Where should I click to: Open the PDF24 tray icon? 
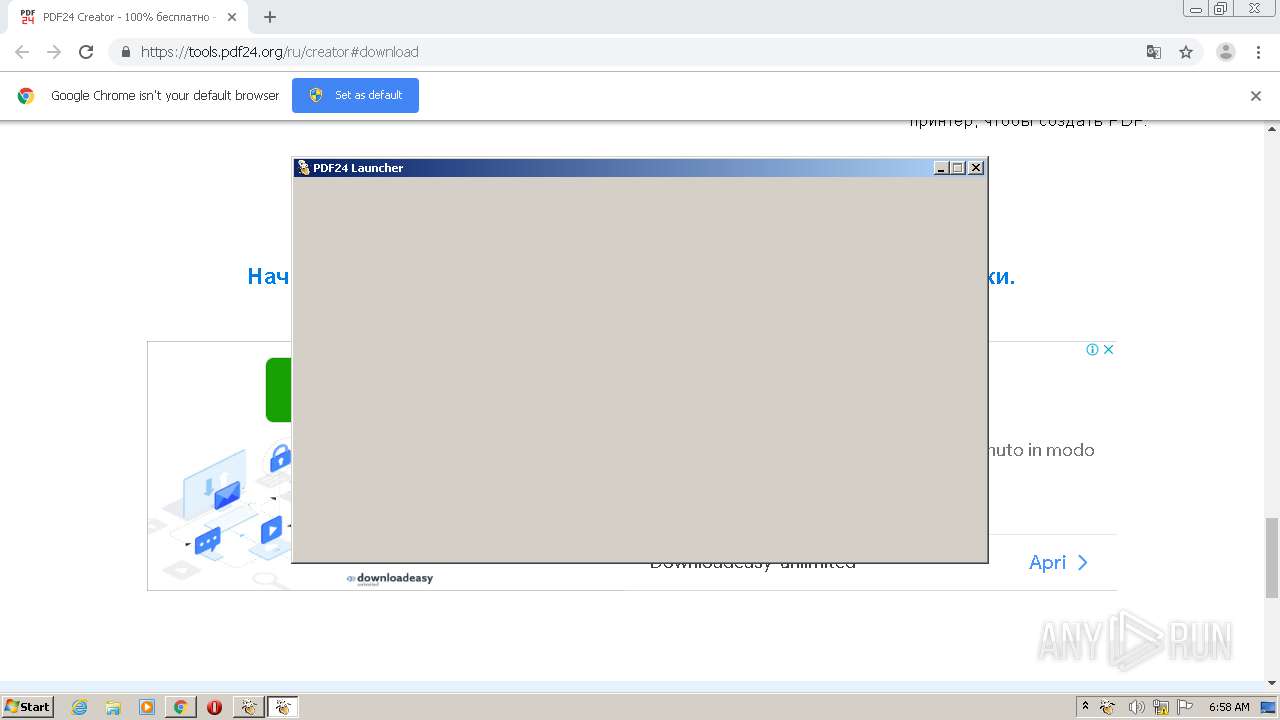pos(1108,707)
